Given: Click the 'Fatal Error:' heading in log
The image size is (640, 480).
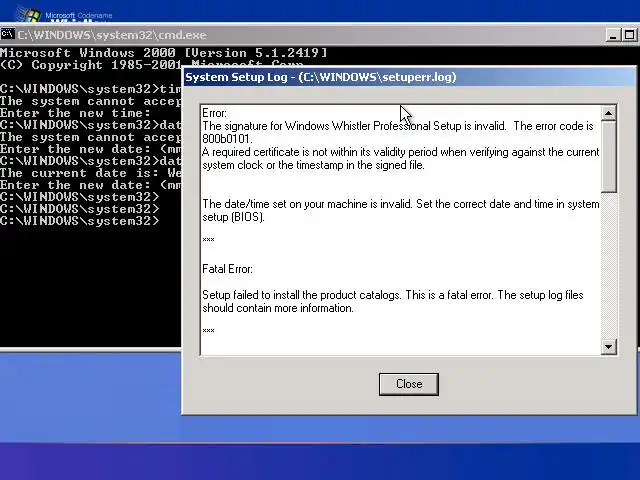Looking at the screenshot, I should [x=227, y=269].
